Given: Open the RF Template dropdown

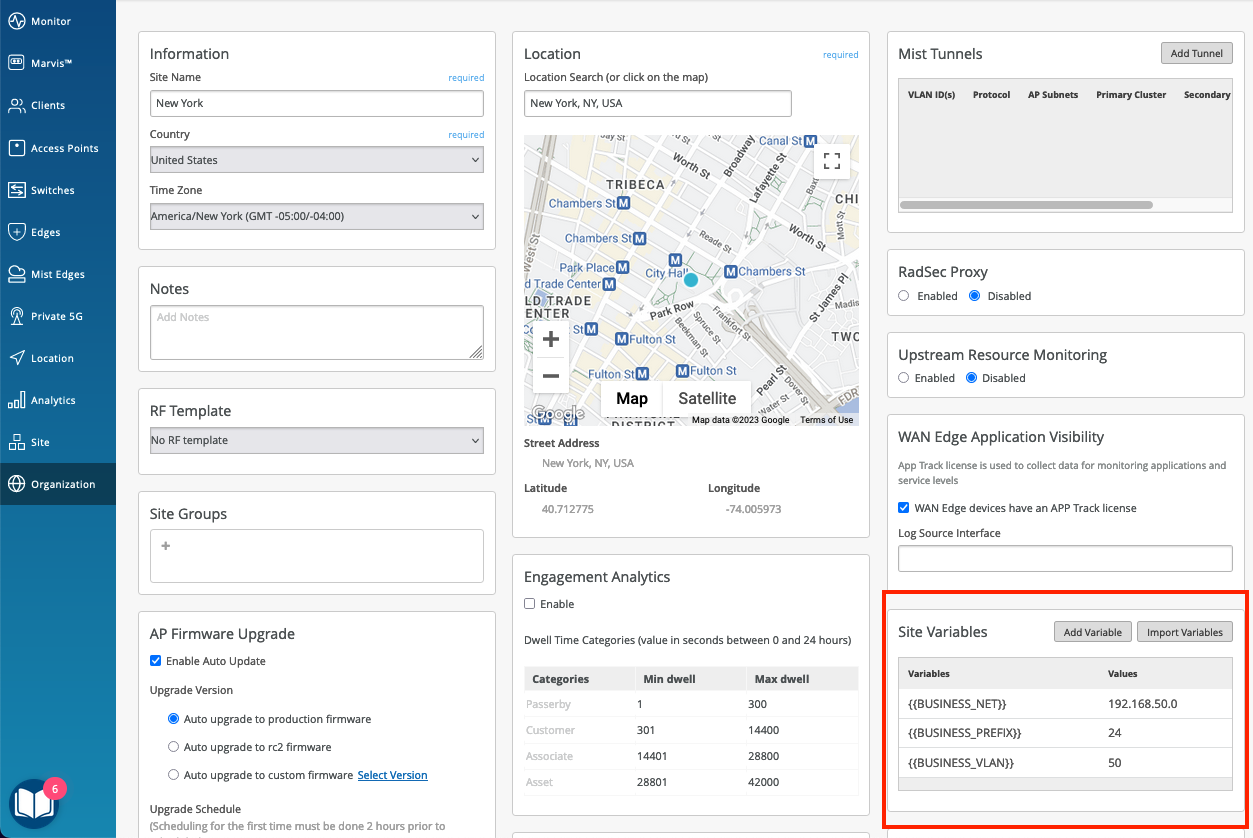Looking at the screenshot, I should pos(316,440).
